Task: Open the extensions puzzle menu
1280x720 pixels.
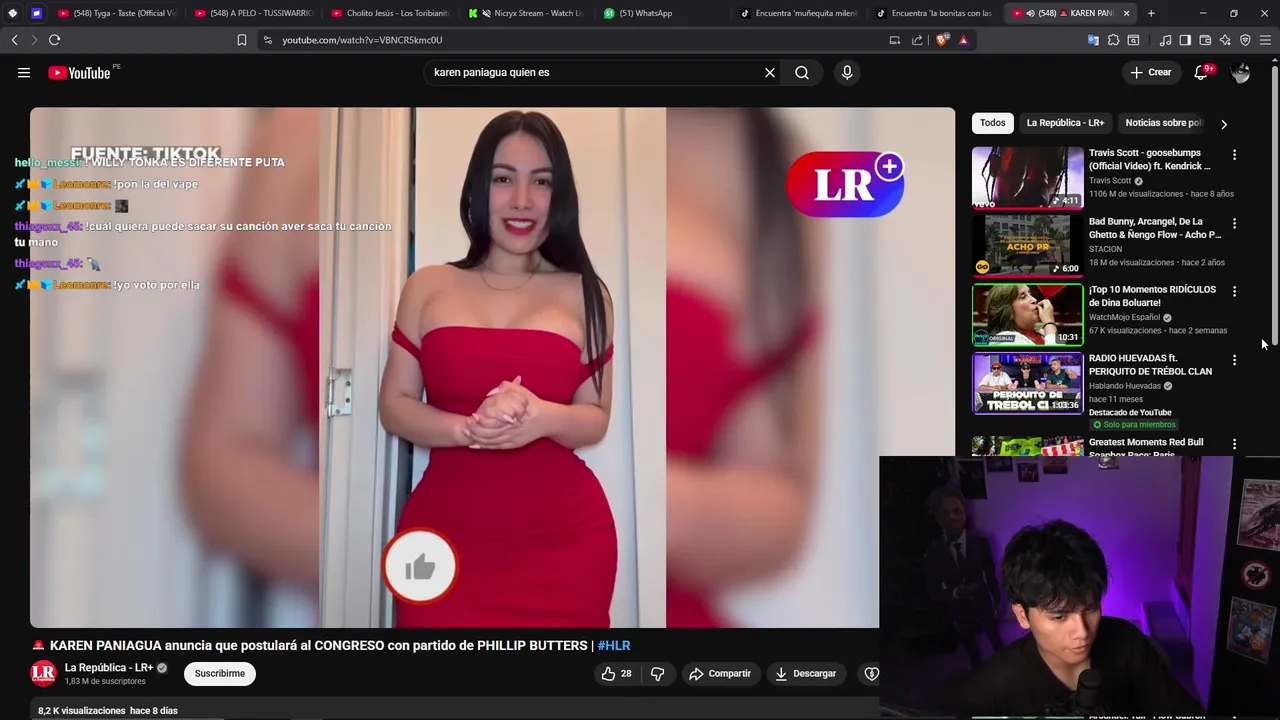Action: click(x=1113, y=40)
